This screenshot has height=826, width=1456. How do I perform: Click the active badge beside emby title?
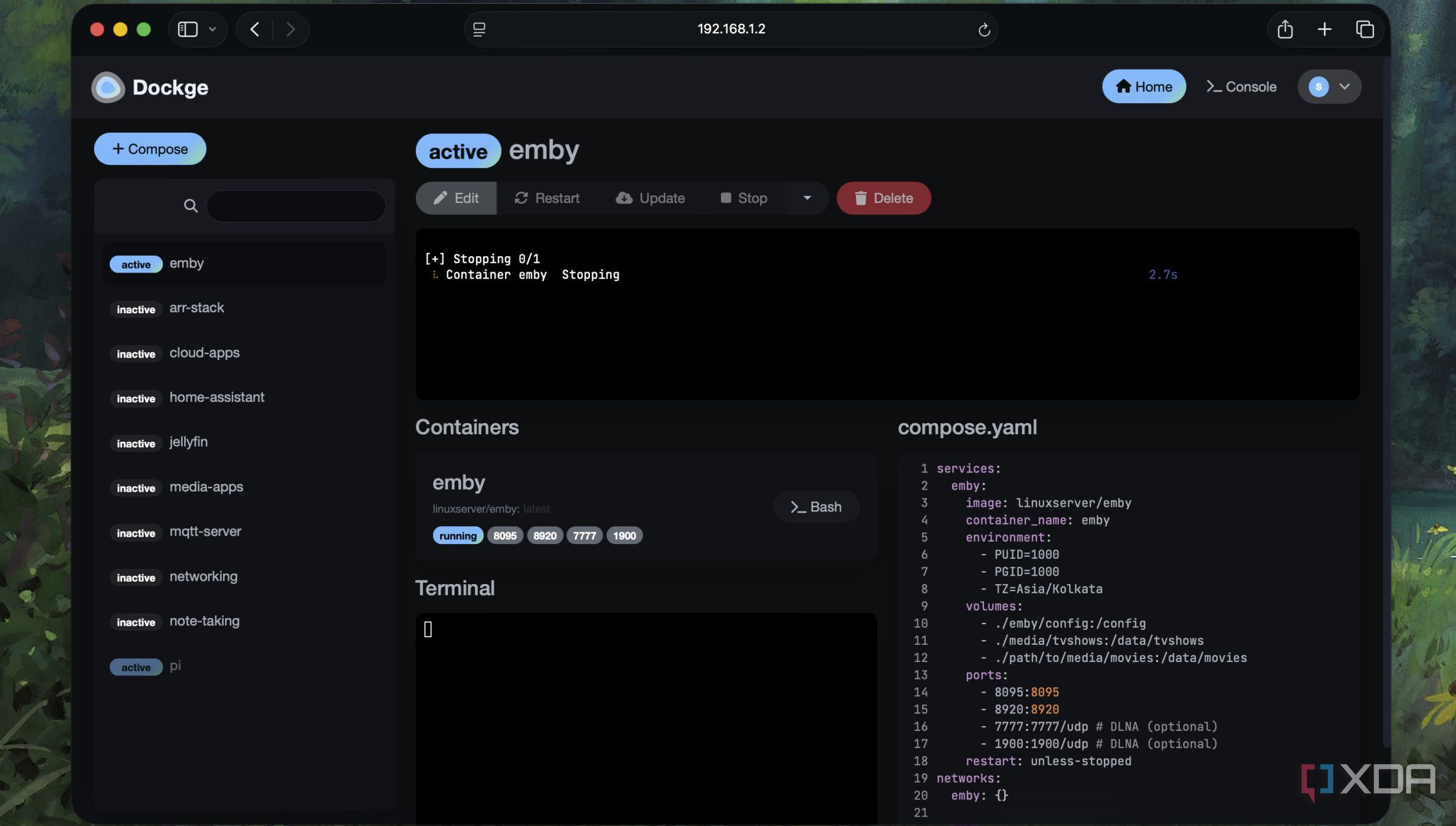[458, 151]
